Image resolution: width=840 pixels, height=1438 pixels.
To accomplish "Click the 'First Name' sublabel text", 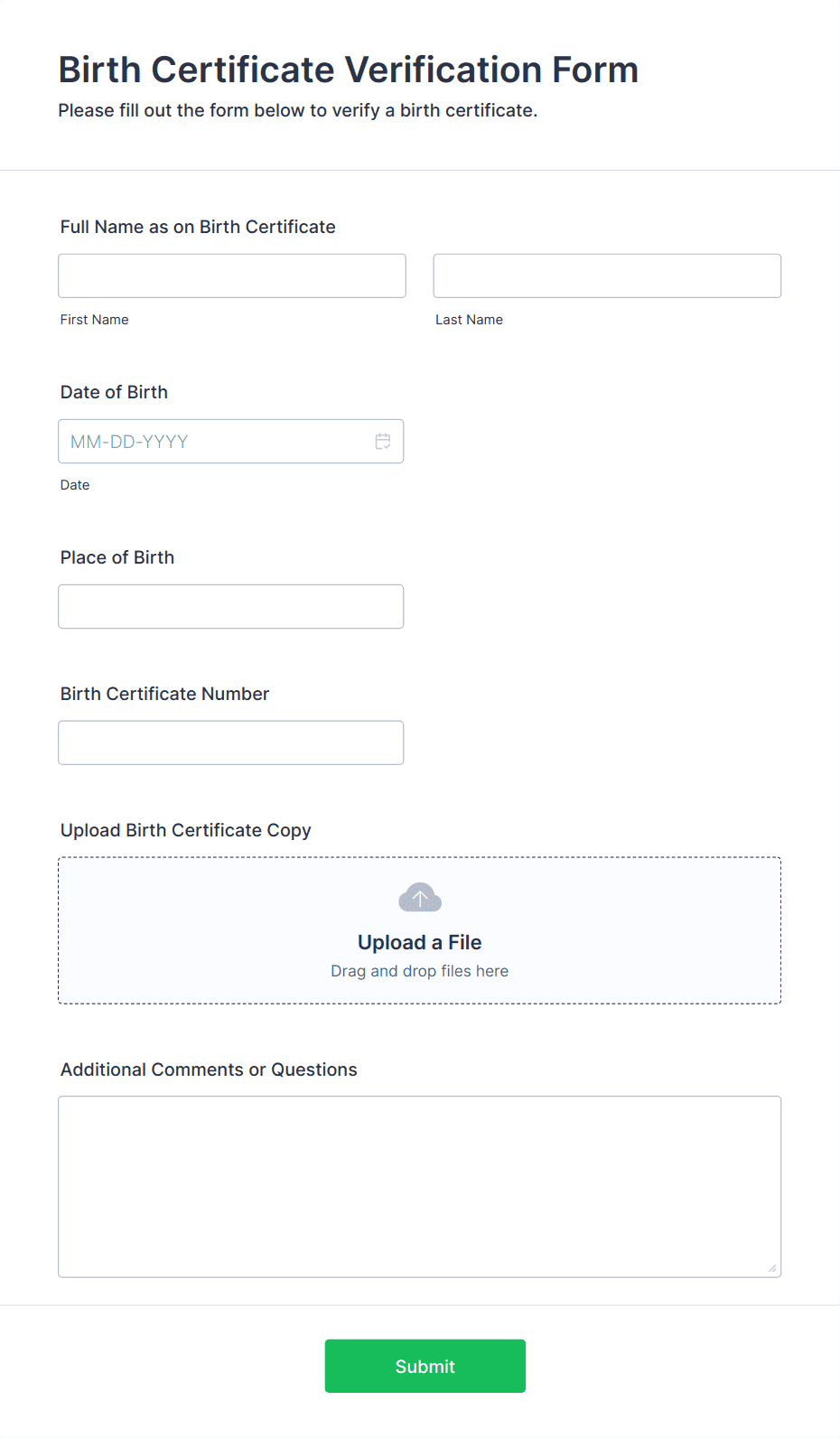I will coord(94,319).
